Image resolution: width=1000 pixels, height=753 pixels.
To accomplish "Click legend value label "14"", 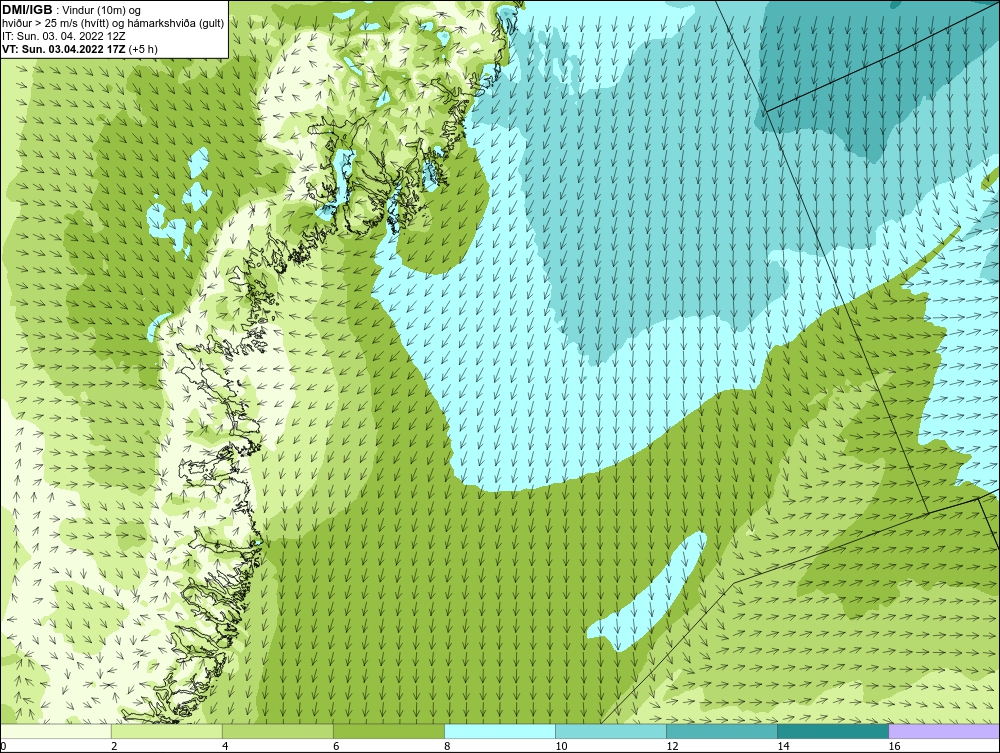I will [x=783, y=746].
